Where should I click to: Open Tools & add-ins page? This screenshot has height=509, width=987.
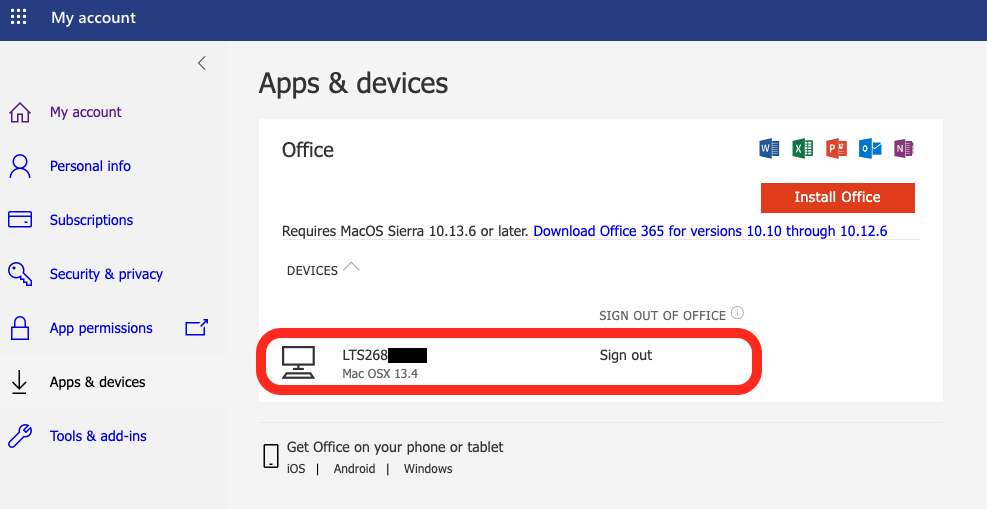(x=98, y=436)
